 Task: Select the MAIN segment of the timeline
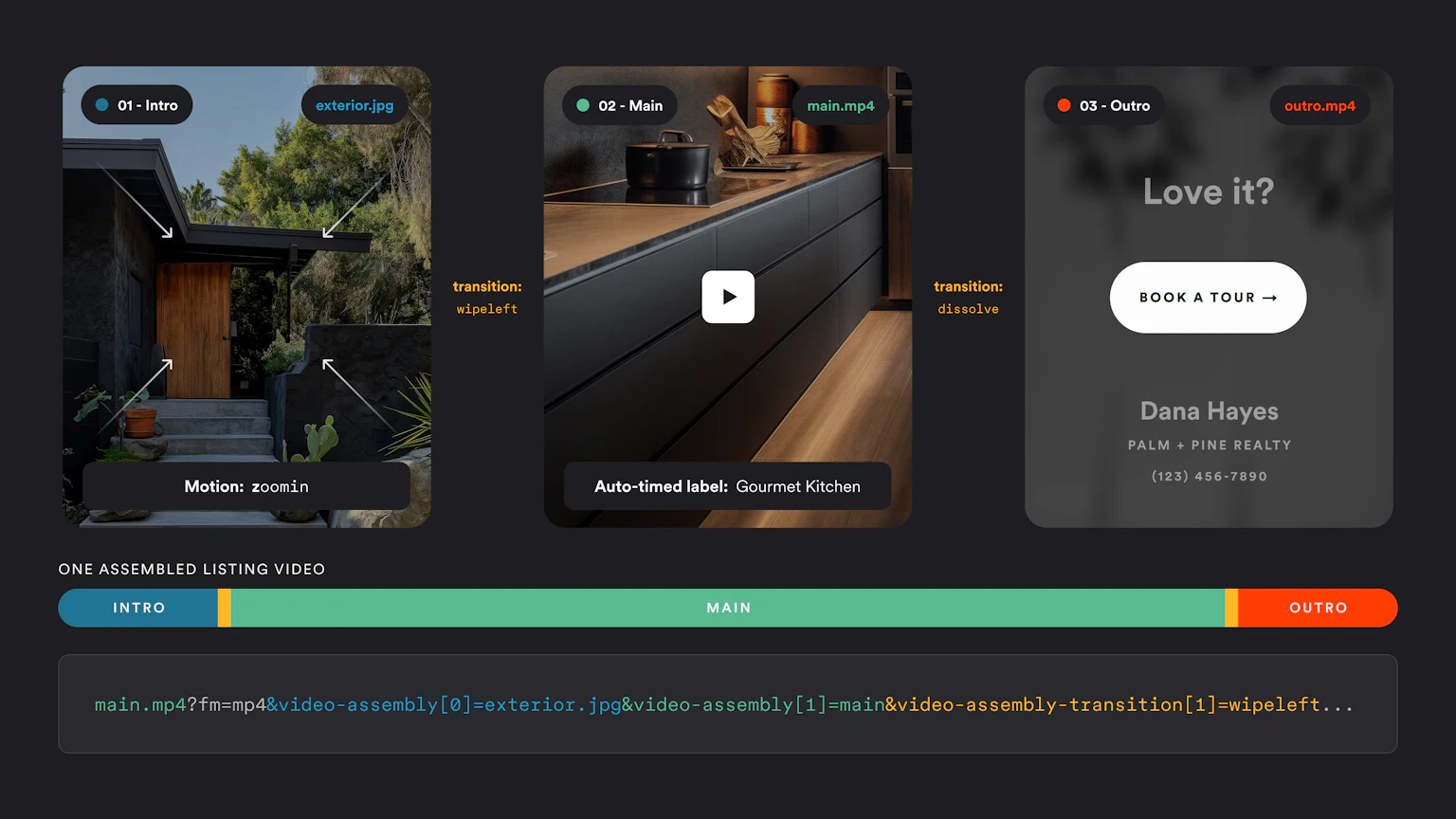pyautogui.click(x=728, y=608)
